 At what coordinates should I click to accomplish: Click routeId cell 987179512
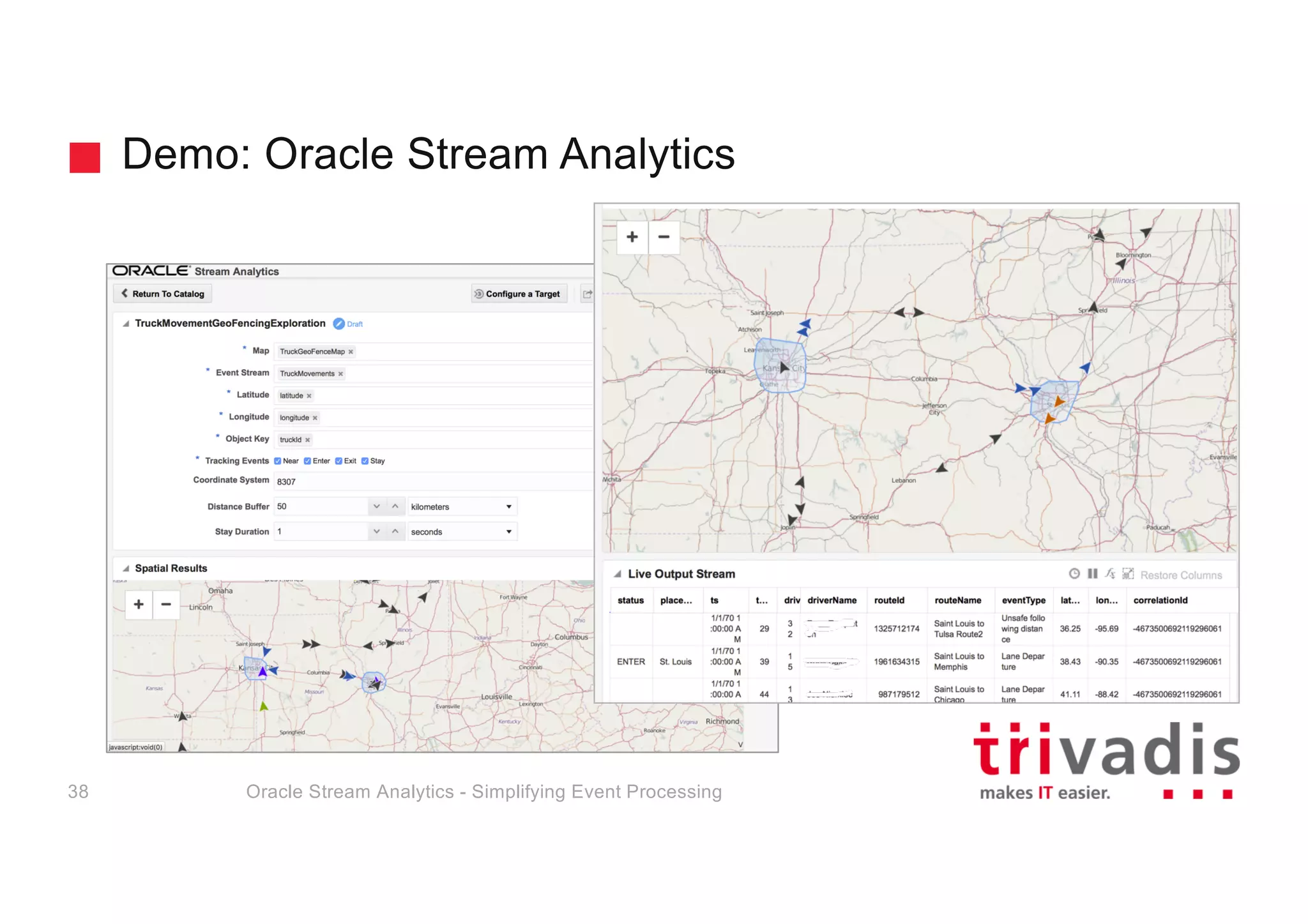(898, 694)
